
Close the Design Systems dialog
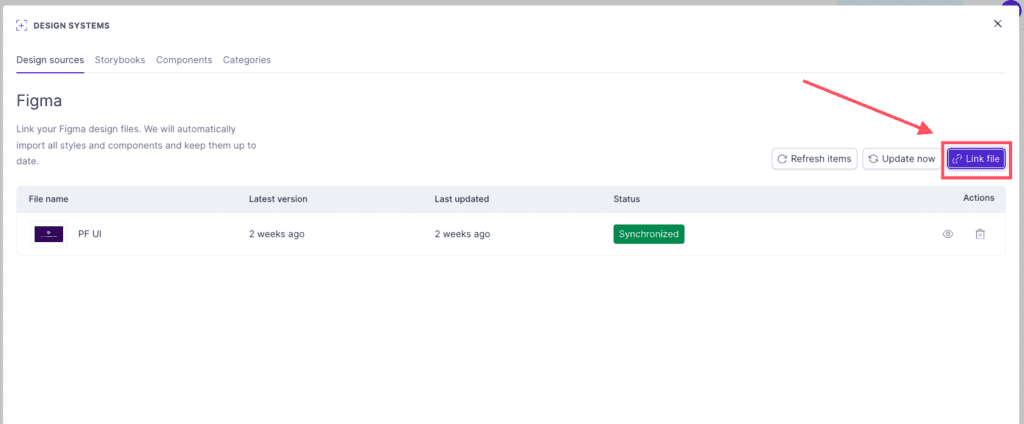click(x=997, y=24)
